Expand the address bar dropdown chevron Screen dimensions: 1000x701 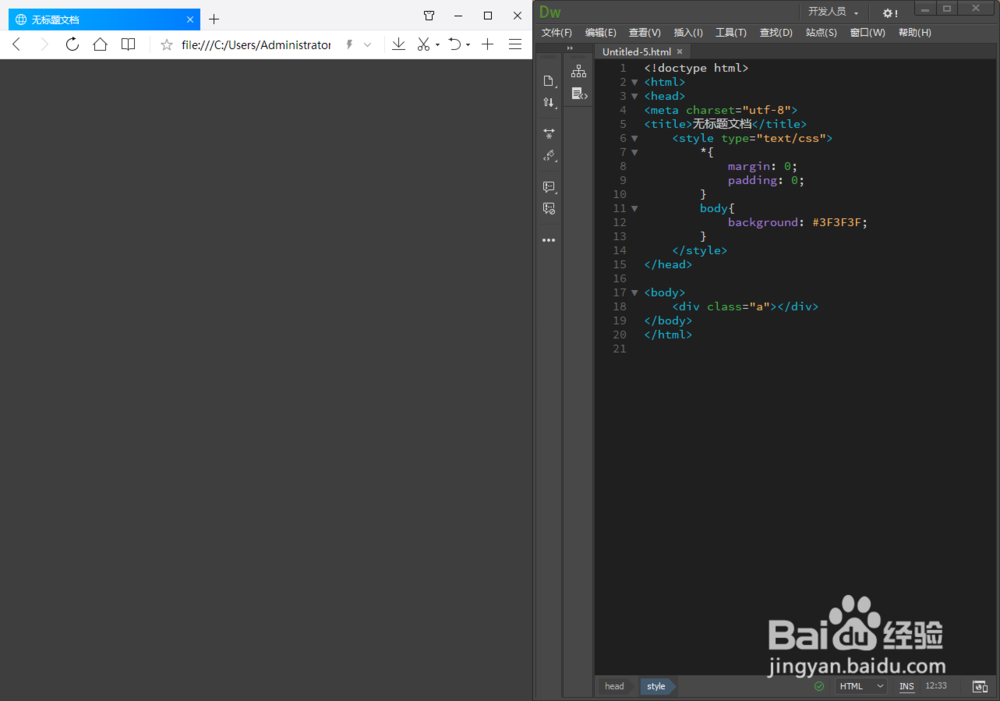[367, 45]
